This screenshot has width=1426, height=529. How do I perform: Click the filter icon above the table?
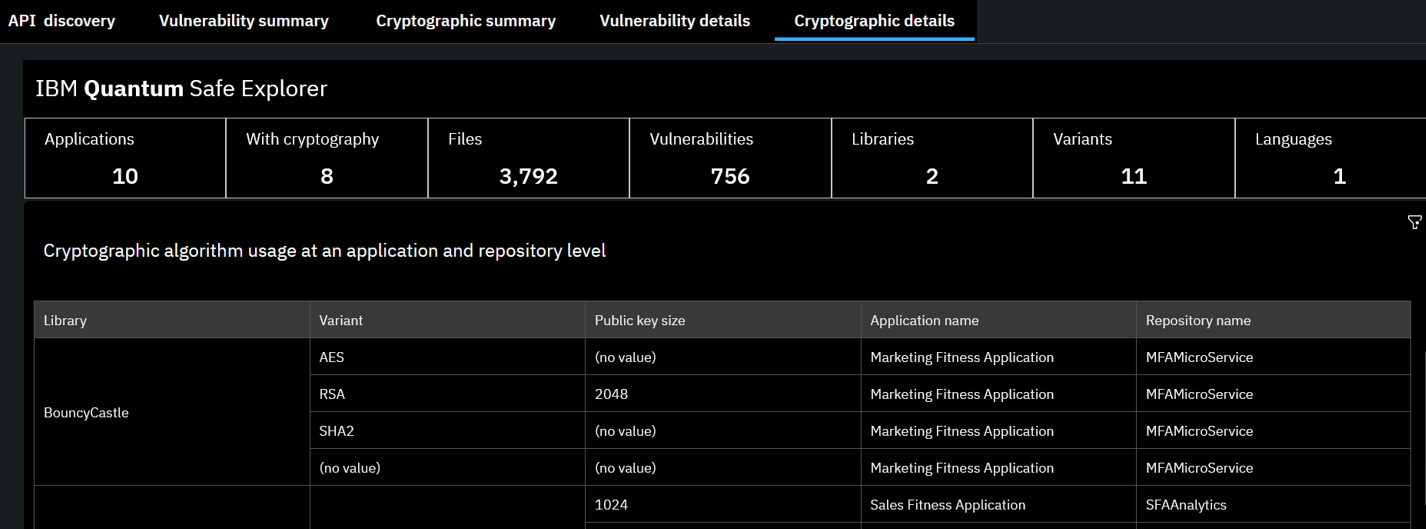pos(1414,222)
